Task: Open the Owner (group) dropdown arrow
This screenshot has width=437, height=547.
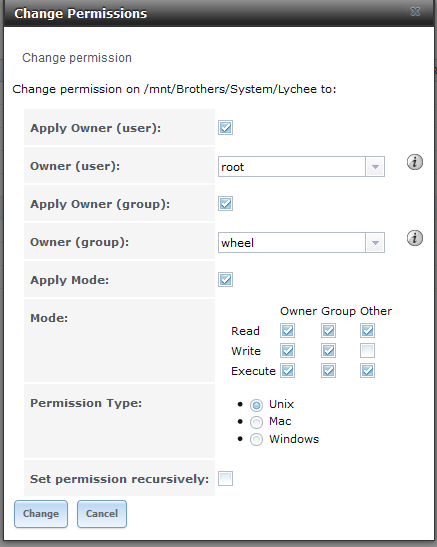Action: coord(375,243)
